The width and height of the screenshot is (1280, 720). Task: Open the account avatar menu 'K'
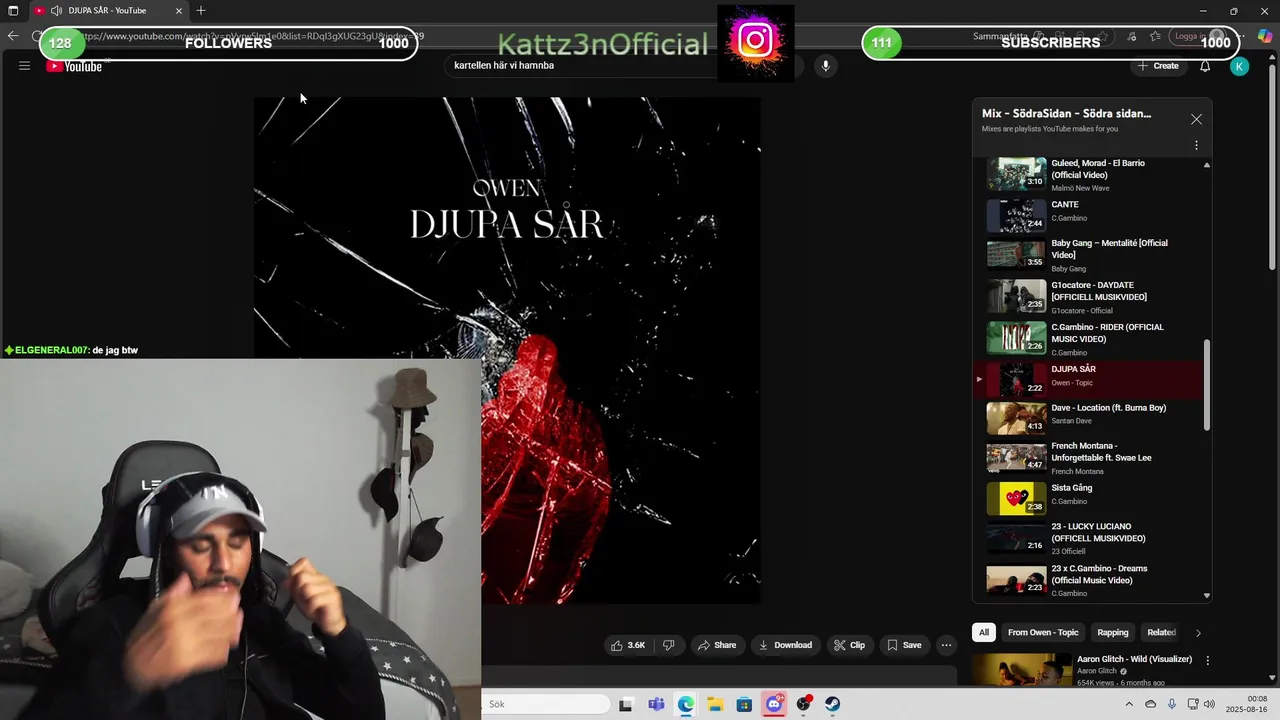1240,66
